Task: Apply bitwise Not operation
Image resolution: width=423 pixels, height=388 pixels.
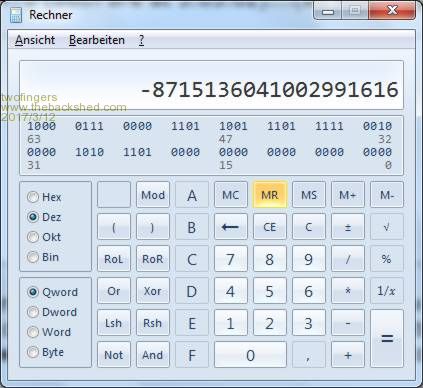Action: coord(114,355)
